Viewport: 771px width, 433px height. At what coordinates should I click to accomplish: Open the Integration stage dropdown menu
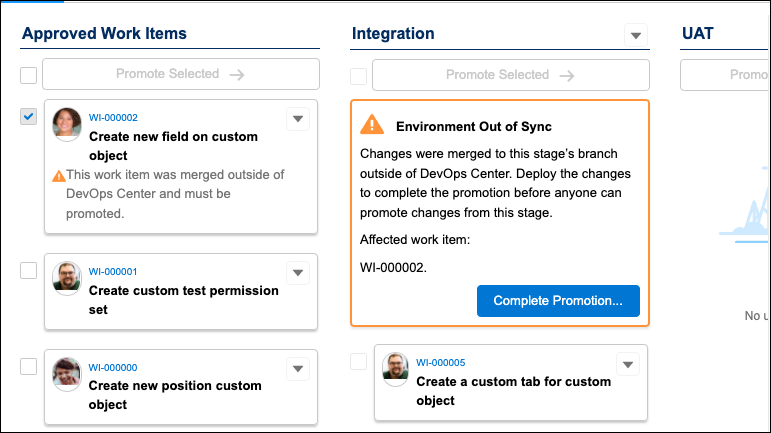(636, 35)
